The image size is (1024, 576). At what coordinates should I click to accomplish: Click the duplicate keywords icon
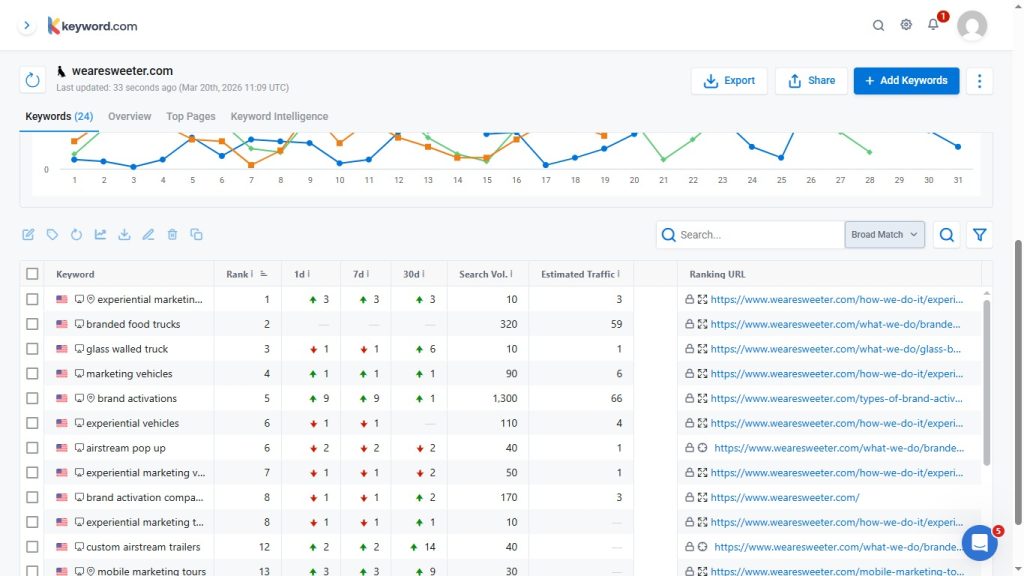(x=196, y=234)
